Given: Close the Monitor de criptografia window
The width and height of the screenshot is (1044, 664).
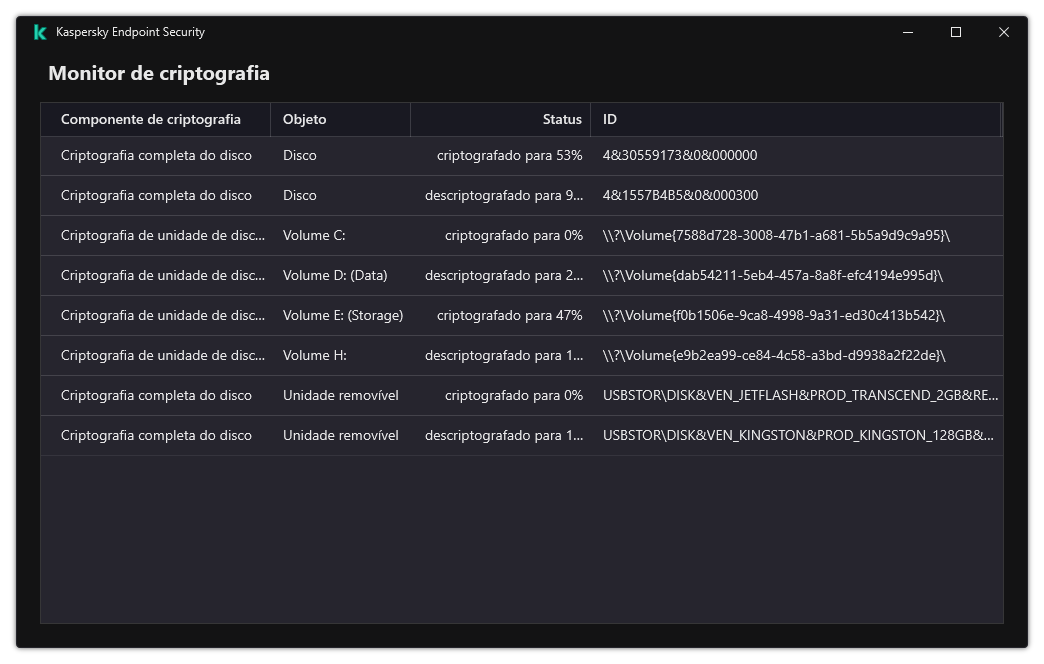Looking at the screenshot, I should pos(1004,32).
